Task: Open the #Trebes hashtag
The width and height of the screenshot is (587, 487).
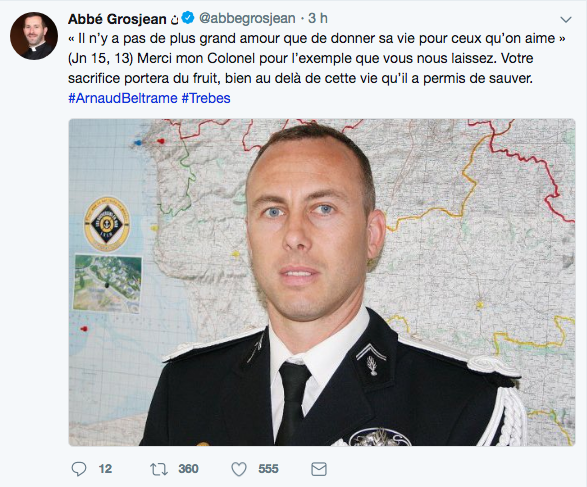Action: coord(206,98)
